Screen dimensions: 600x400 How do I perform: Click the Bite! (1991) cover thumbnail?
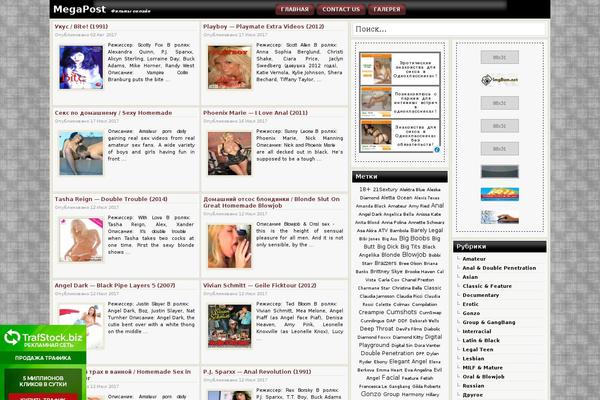click(81, 67)
